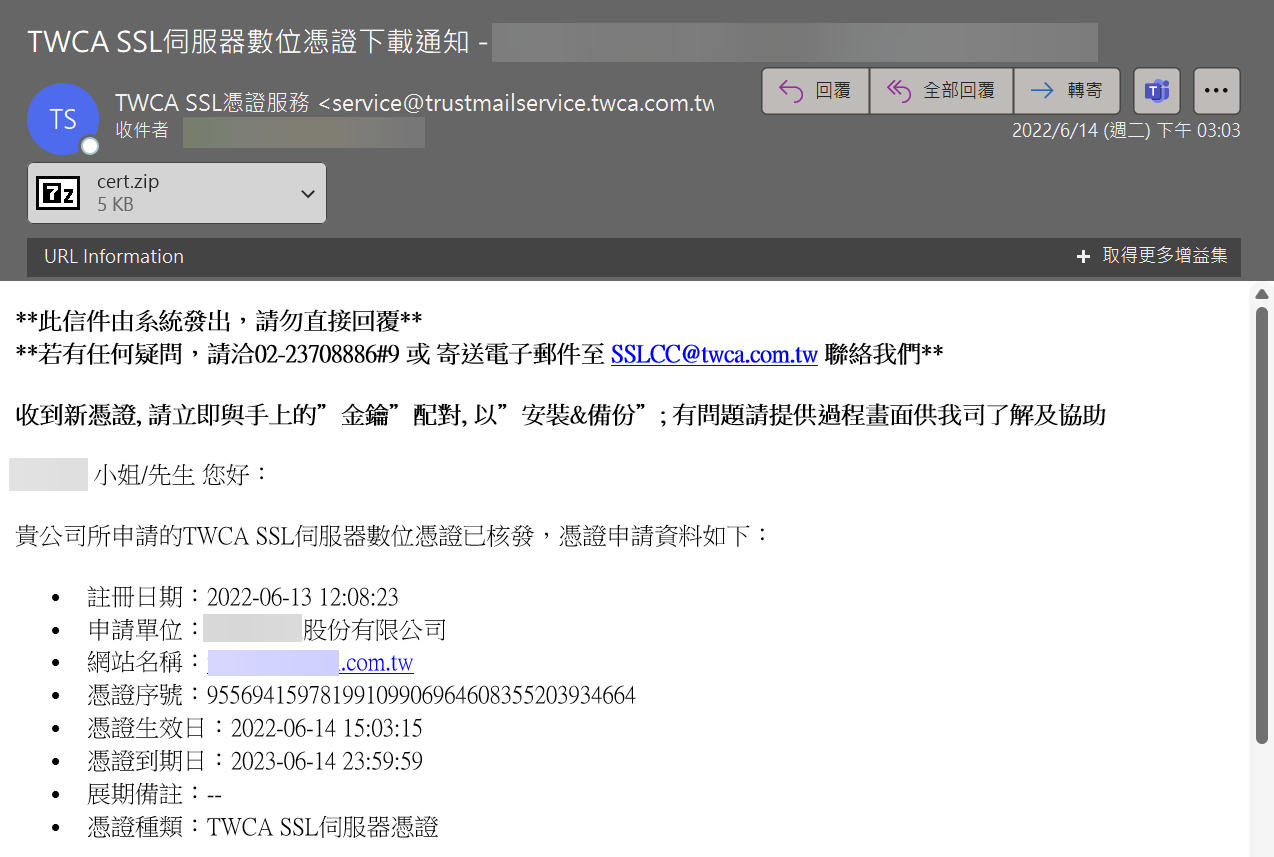
Task: Expand the cert.zip attachment dropdown arrow
Action: pyautogui.click(x=308, y=194)
